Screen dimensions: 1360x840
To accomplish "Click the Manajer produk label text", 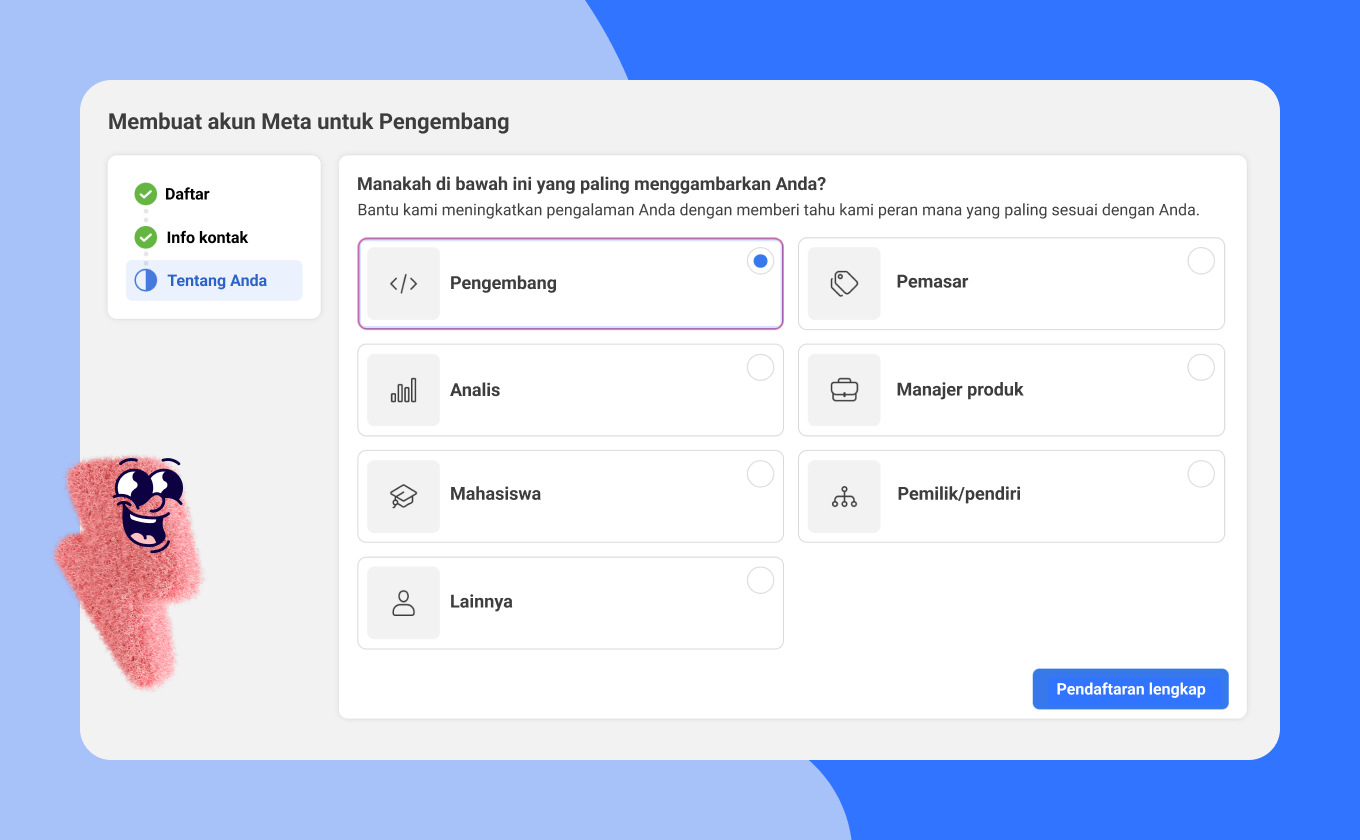I will click(x=960, y=389).
